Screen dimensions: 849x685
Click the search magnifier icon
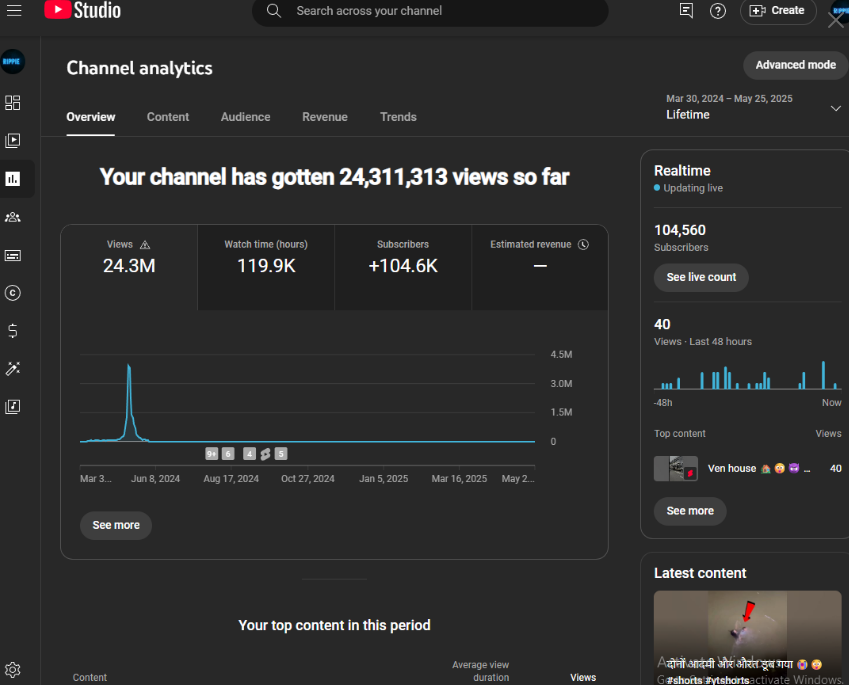pos(274,11)
